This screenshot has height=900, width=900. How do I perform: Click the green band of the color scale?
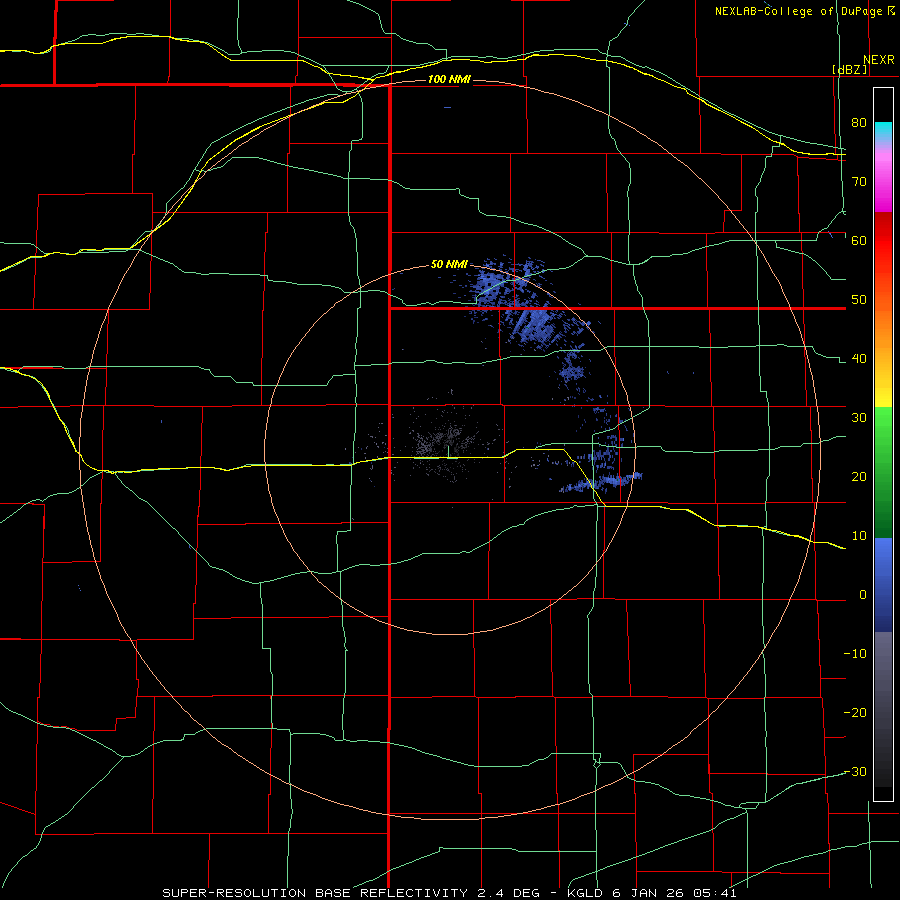point(883,472)
